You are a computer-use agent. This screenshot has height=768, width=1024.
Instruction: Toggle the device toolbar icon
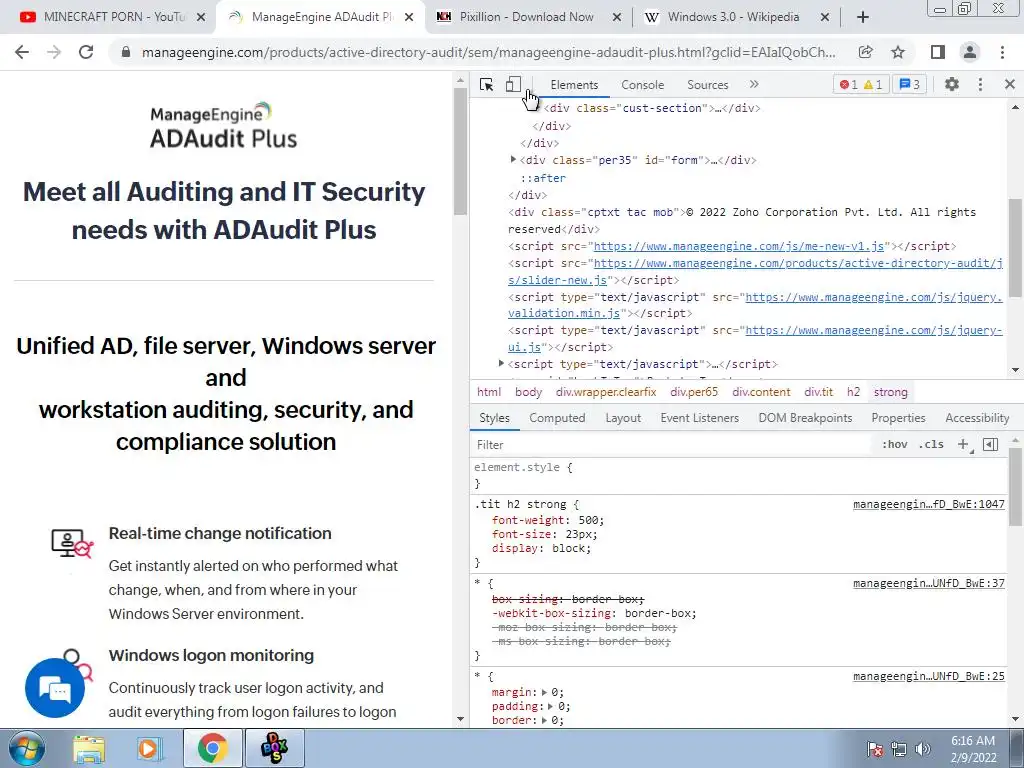(513, 85)
